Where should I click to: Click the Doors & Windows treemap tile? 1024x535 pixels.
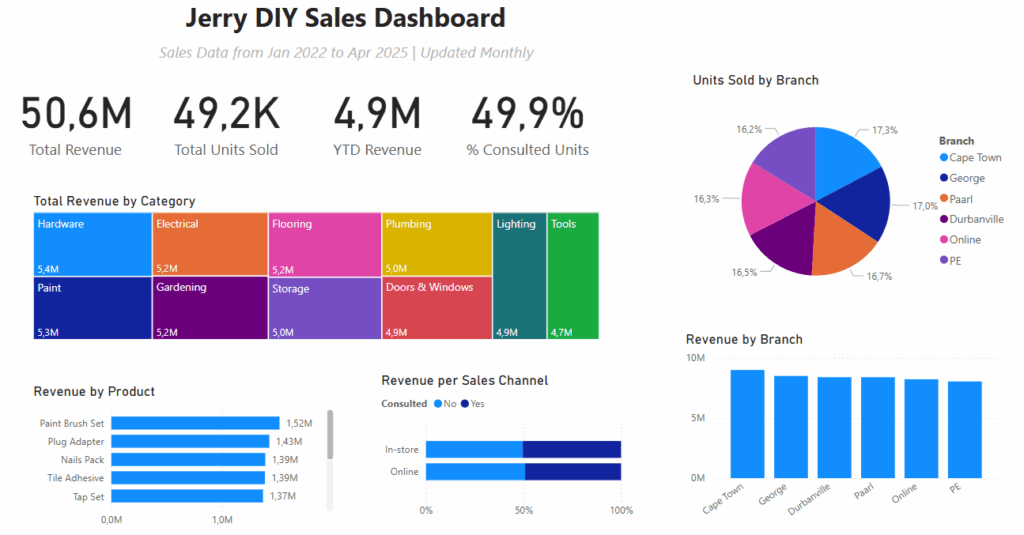(437, 308)
